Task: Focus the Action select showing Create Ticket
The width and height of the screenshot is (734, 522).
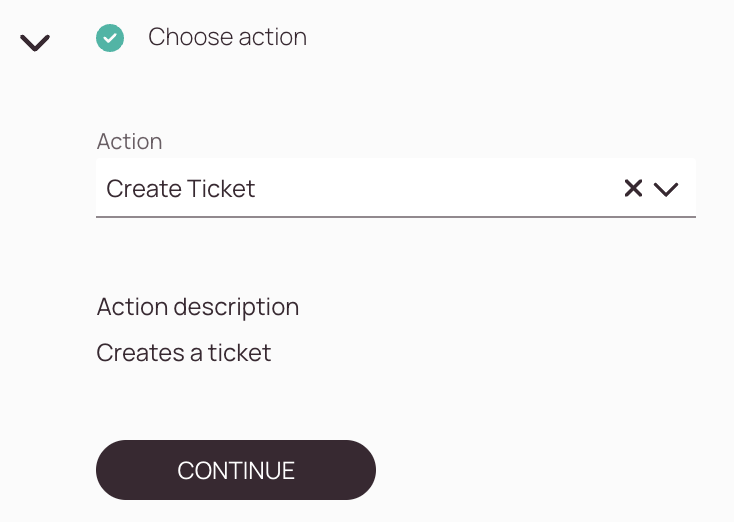Action: click(396, 188)
